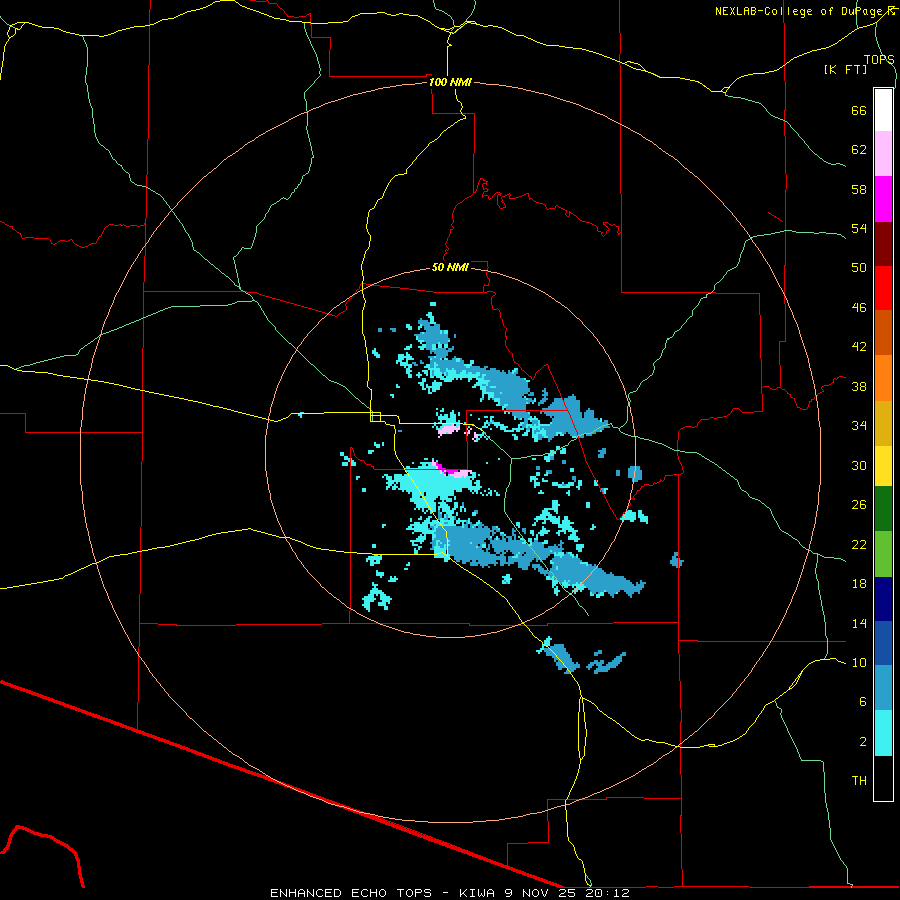
Task: Click the "42" legend value
Action: tap(859, 347)
